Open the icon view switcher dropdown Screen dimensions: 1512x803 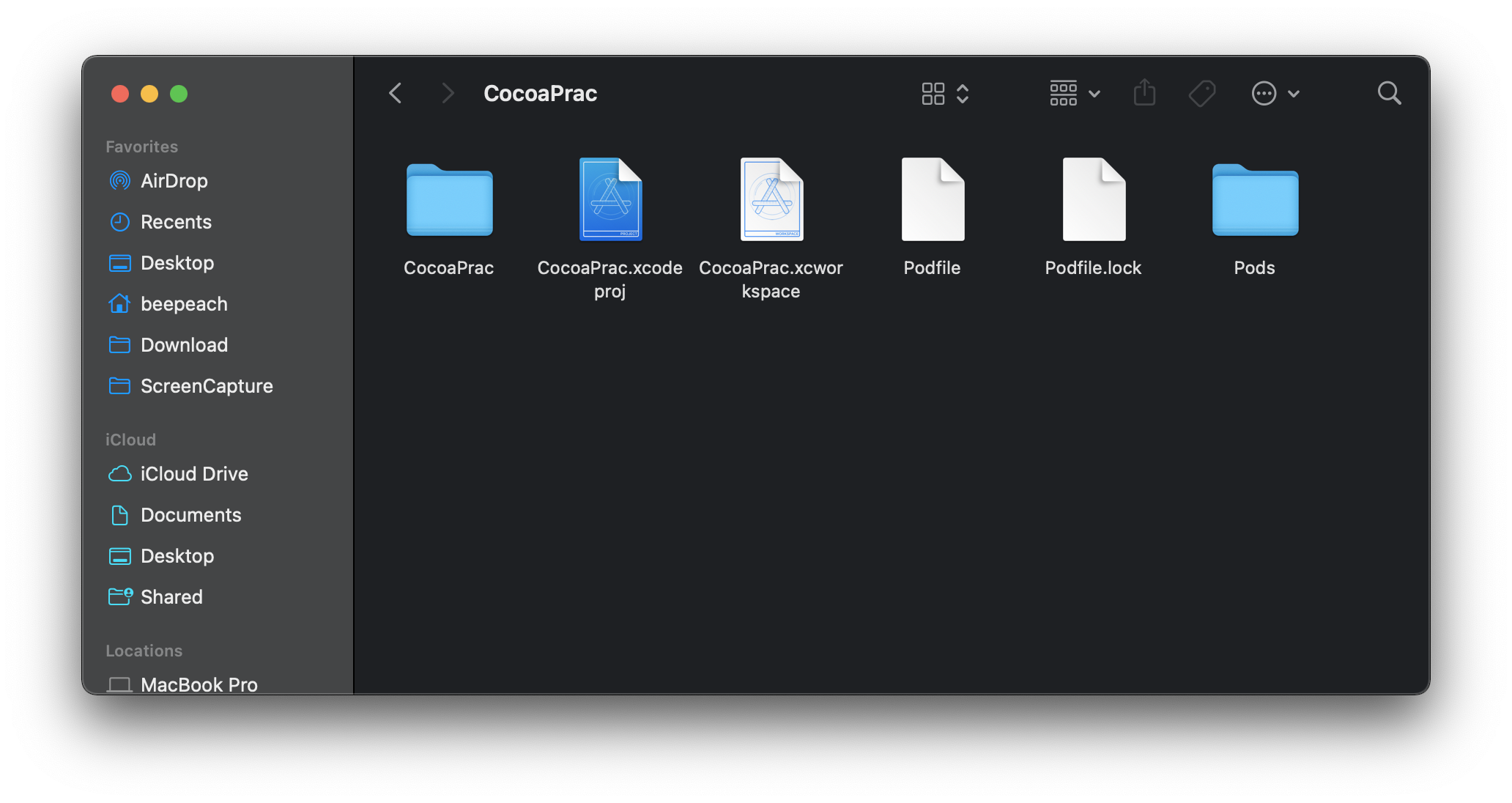click(945, 93)
